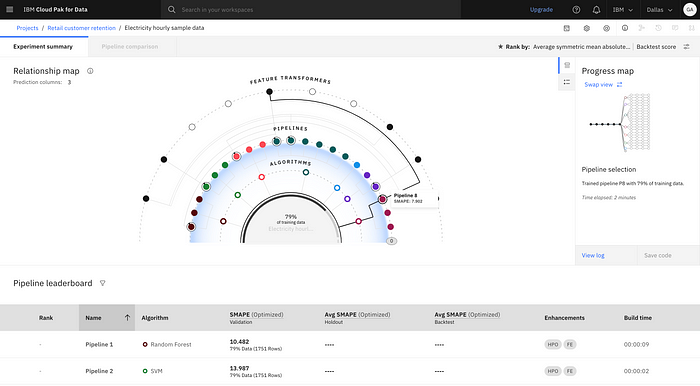
Task: Click the info icon beside Relationship map
Action: click(90, 71)
